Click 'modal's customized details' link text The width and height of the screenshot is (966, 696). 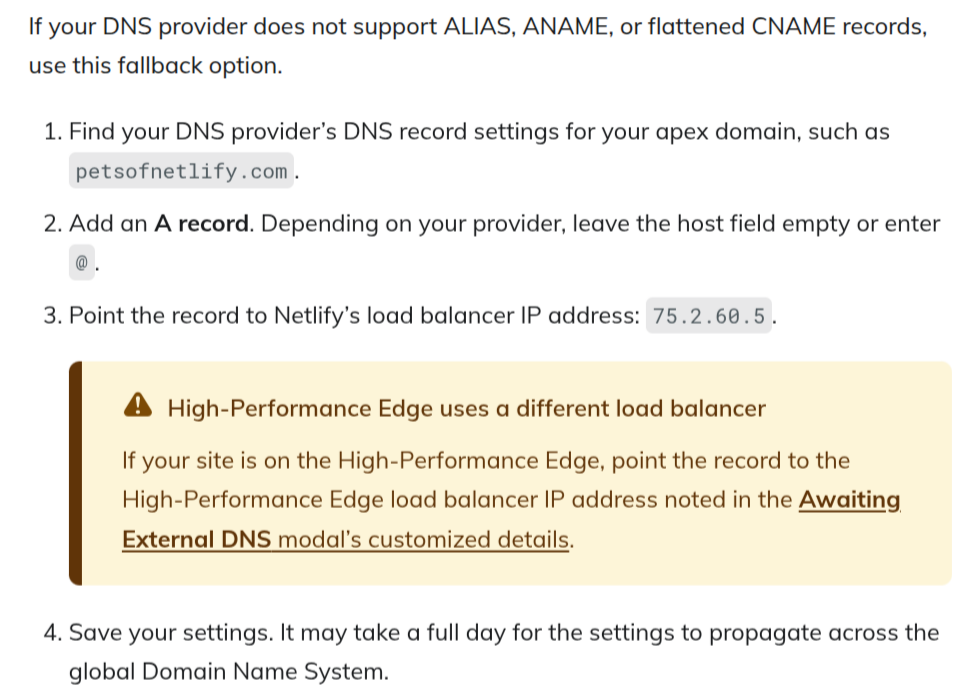[423, 540]
